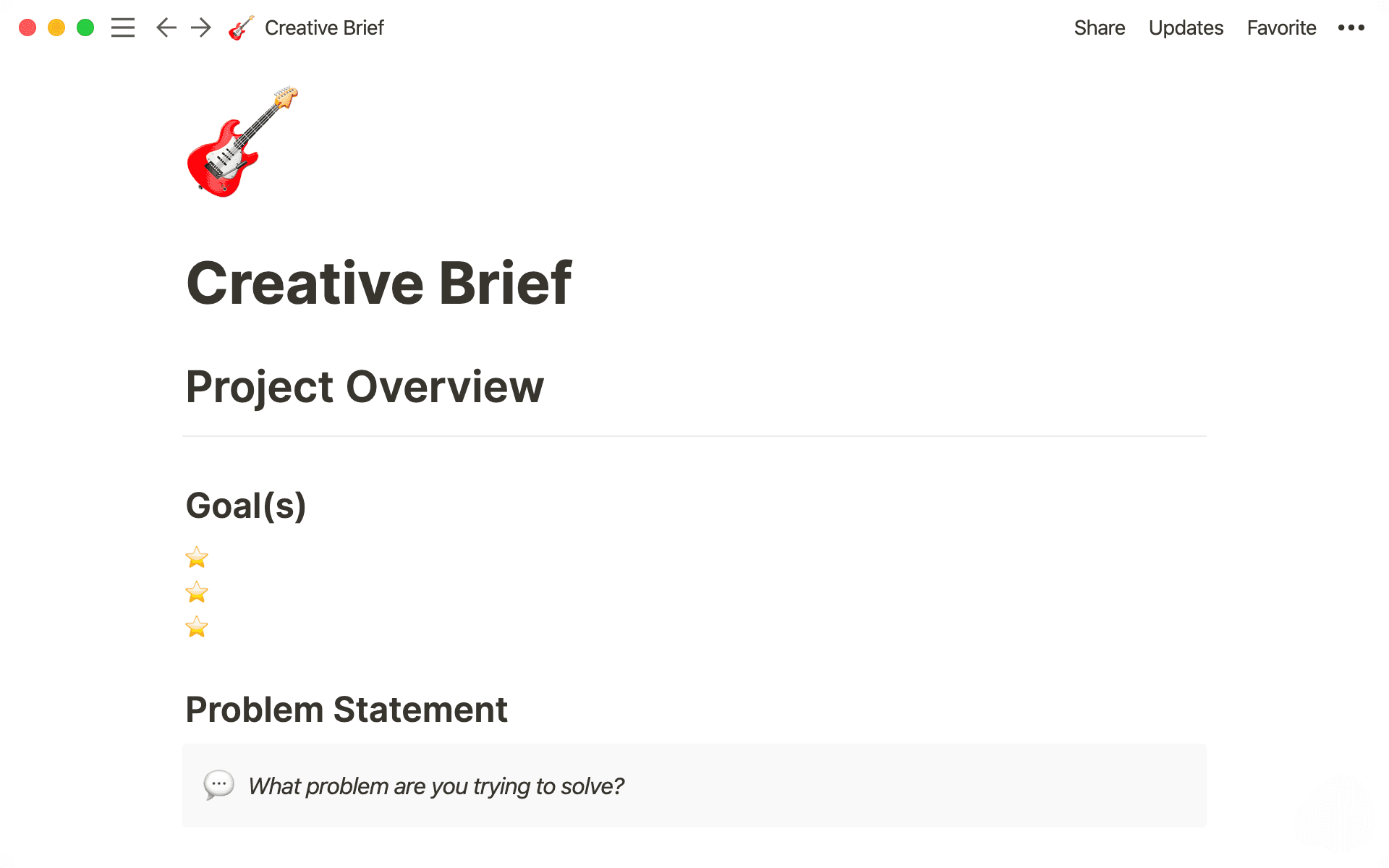Click the green fullscreen traffic light
Screen dimensions: 1389x868
coord(85,27)
